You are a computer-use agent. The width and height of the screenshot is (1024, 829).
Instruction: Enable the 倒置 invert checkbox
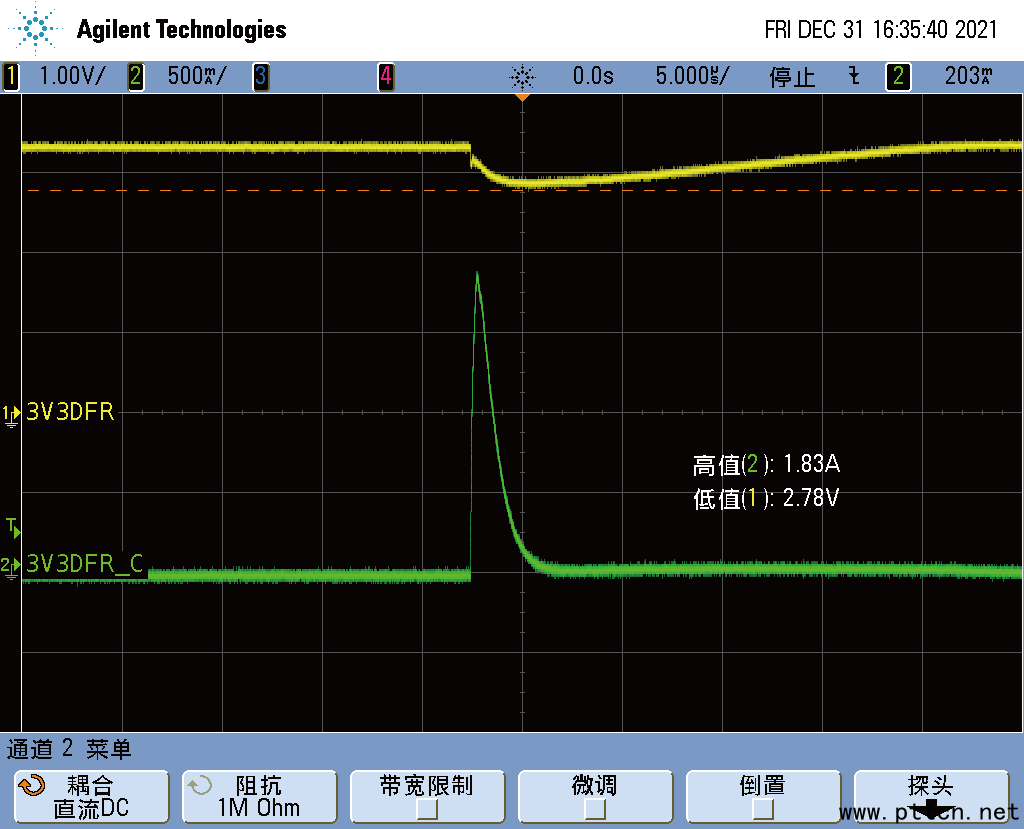pos(763,808)
